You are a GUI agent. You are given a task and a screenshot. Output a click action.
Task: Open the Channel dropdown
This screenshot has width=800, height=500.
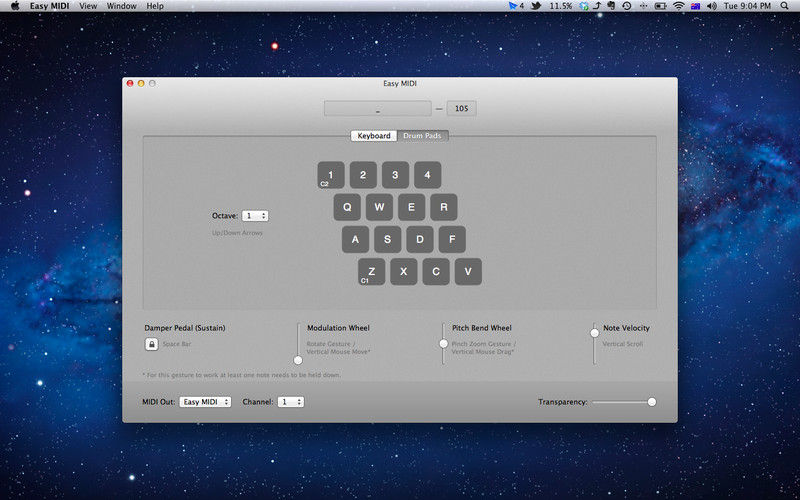(290, 402)
